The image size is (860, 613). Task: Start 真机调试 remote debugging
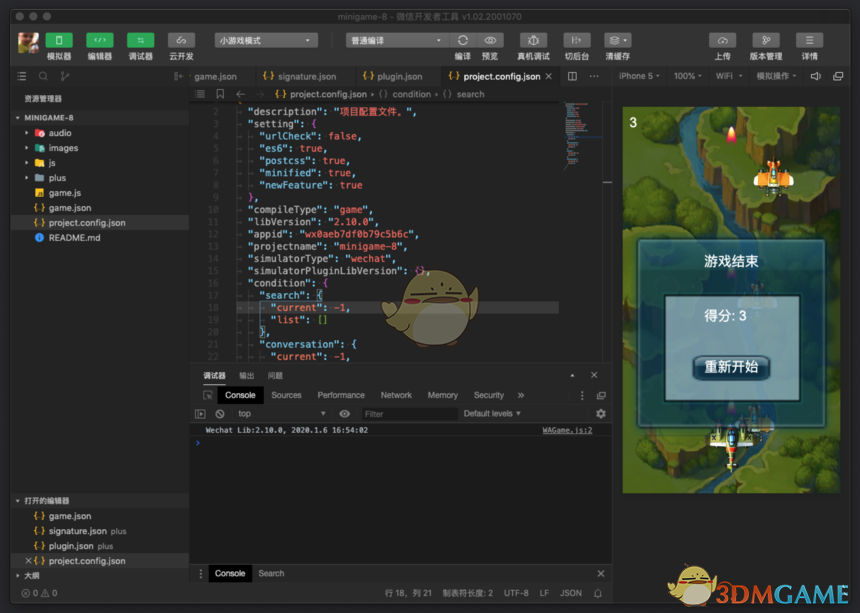coord(533,41)
